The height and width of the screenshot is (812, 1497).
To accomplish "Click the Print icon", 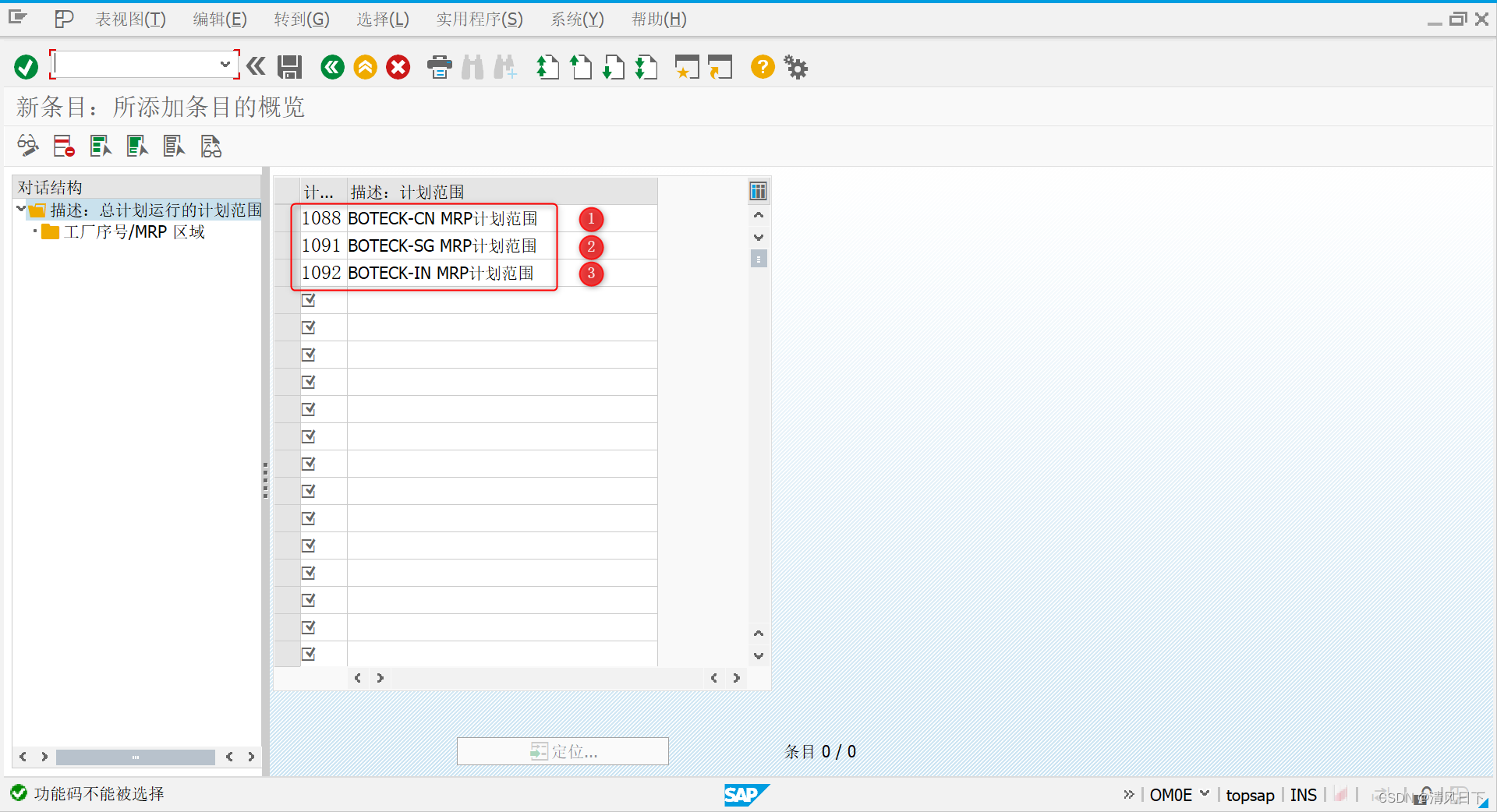I will (x=440, y=67).
